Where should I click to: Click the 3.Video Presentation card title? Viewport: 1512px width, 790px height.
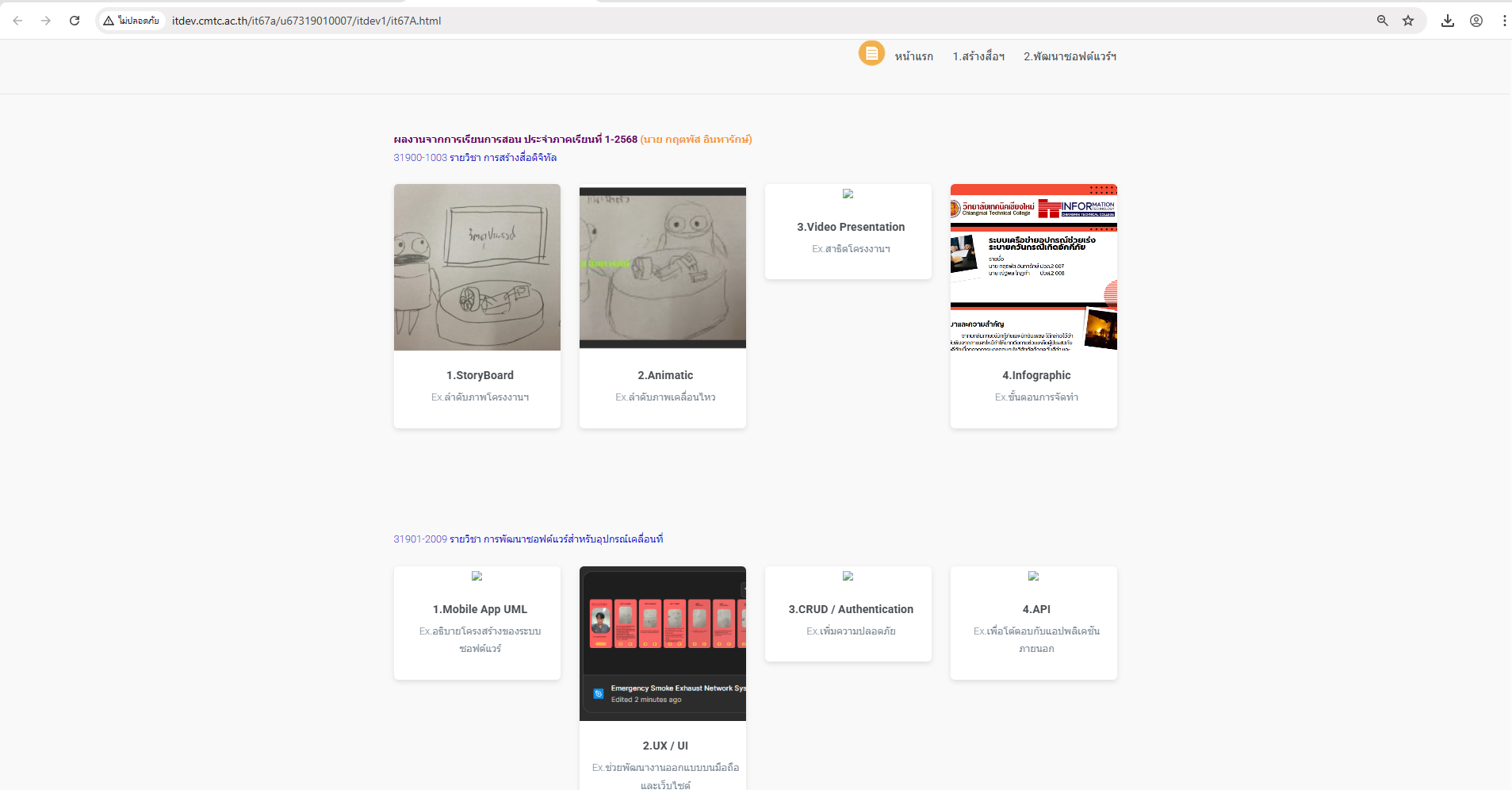point(851,227)
